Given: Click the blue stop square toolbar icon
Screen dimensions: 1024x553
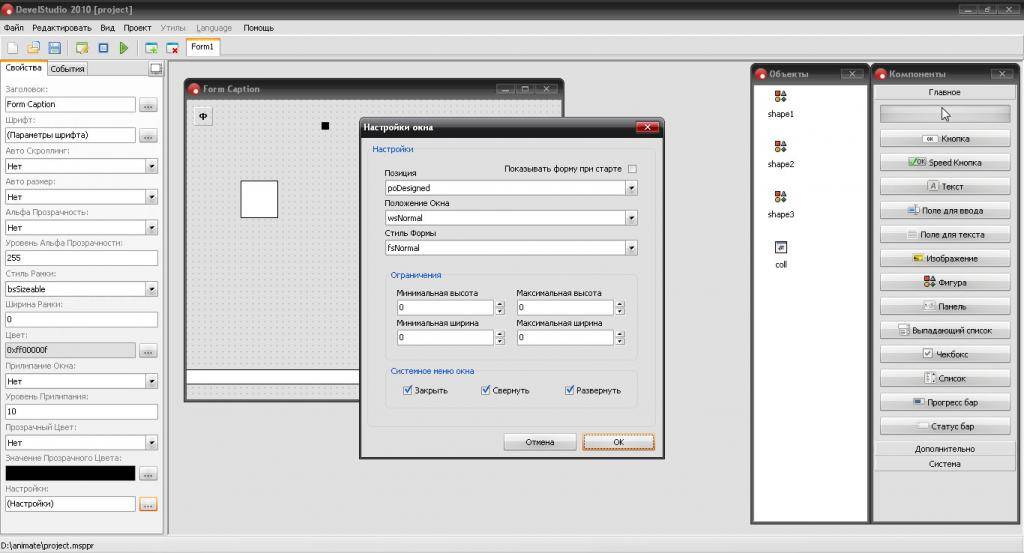Looking at the screenshot, I should tap(103, 48).
